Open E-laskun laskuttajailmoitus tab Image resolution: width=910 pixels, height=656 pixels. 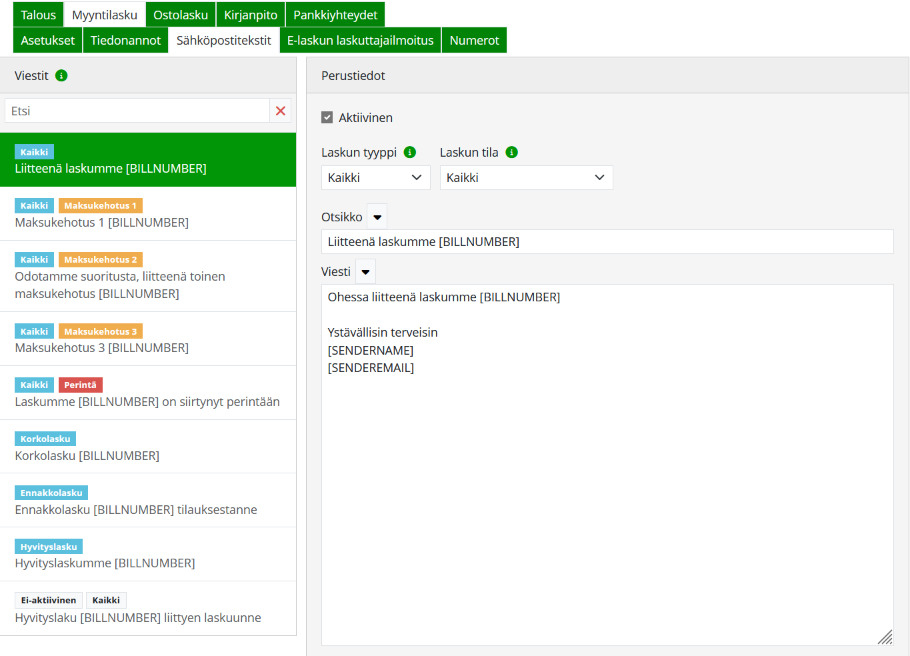[x=359, y=40]
